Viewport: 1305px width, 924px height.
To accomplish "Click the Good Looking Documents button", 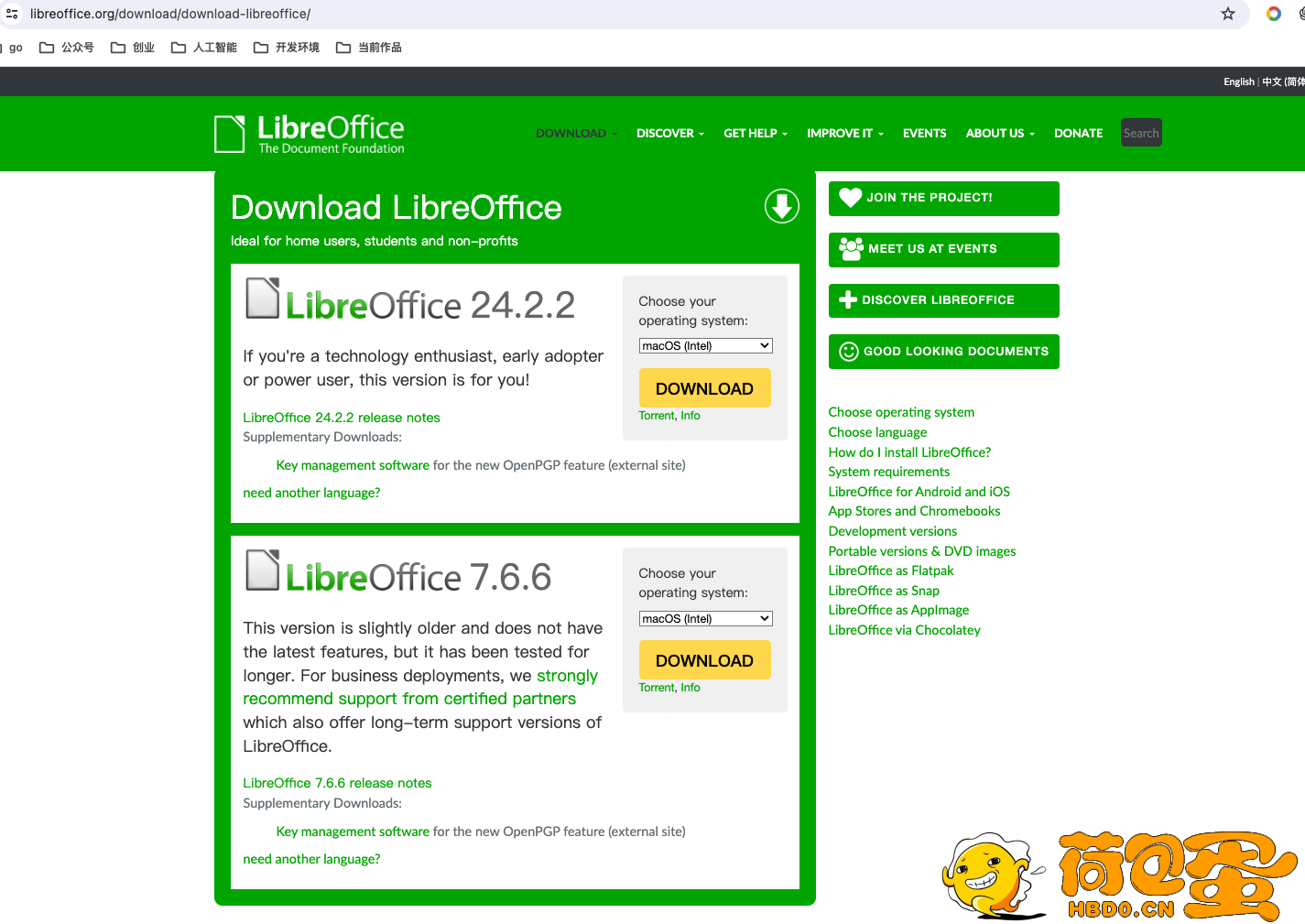I will click(x=943, y=352).
